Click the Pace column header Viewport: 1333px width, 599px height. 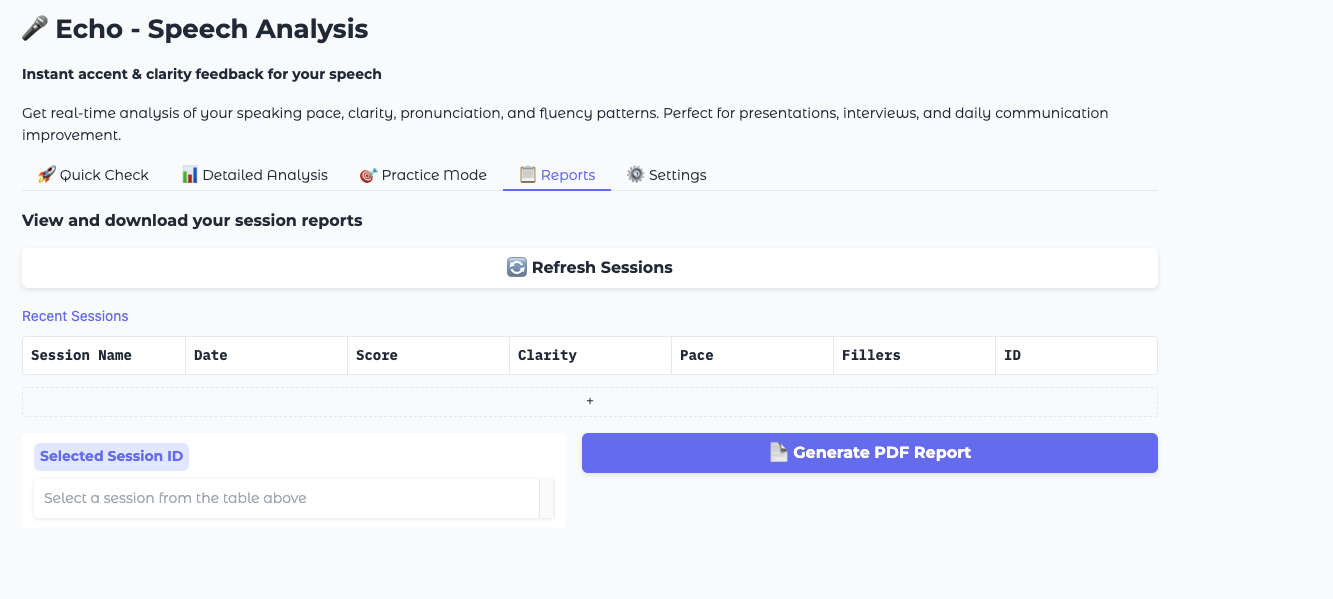[697, 355]
